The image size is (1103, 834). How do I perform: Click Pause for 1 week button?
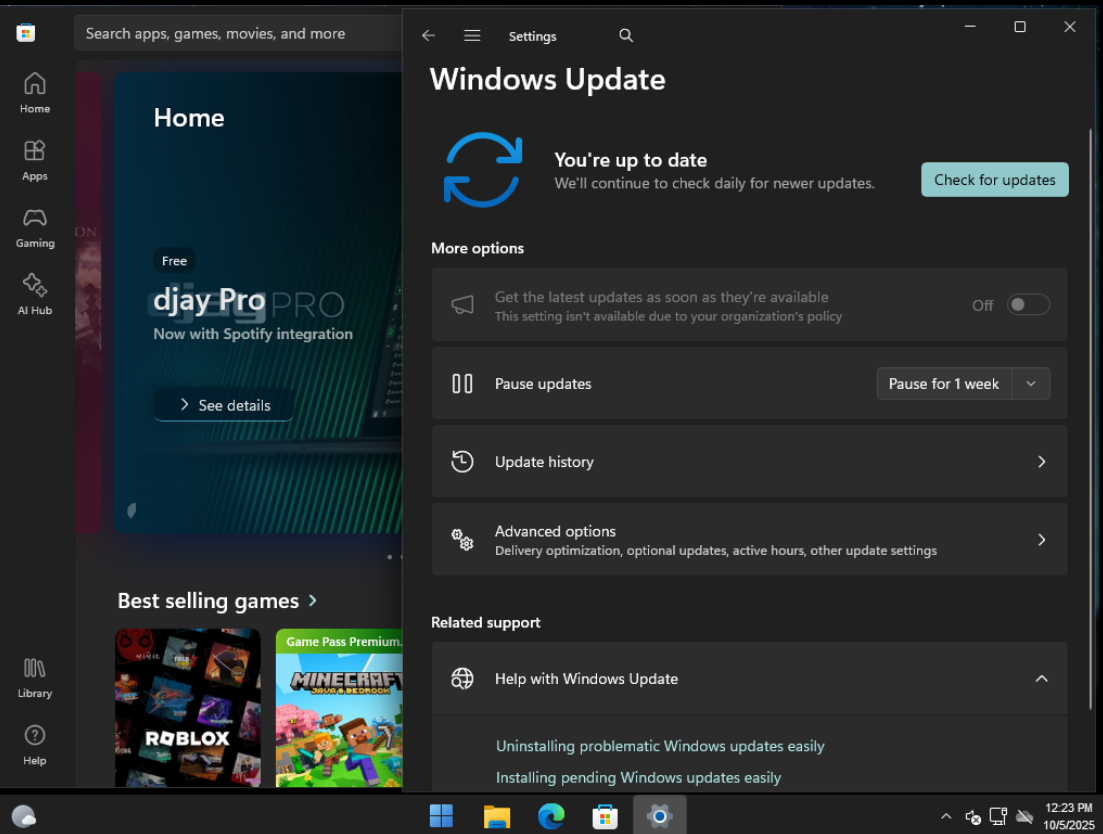[944, 384]
